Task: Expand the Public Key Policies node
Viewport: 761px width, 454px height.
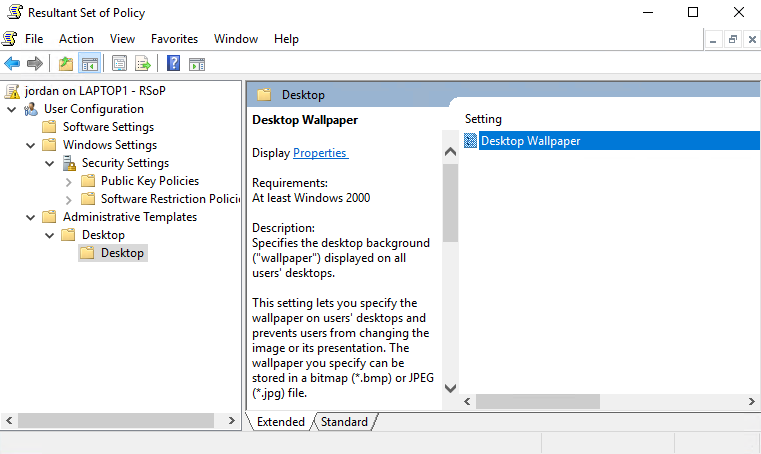Action: (x=68, y=181)
